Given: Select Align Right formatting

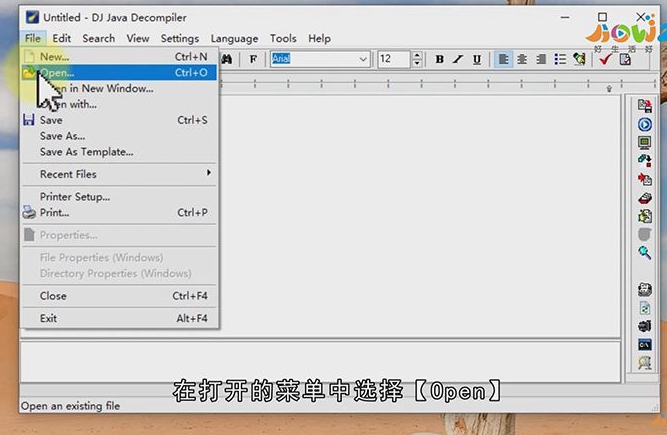Looking at the screenshot, I should pyautogui.click(x=541, y=59).
